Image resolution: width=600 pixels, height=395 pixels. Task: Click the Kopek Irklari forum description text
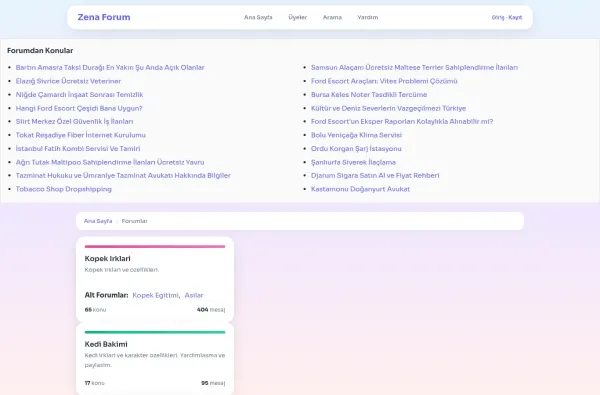pyautogui.click(x=122, y=270)
